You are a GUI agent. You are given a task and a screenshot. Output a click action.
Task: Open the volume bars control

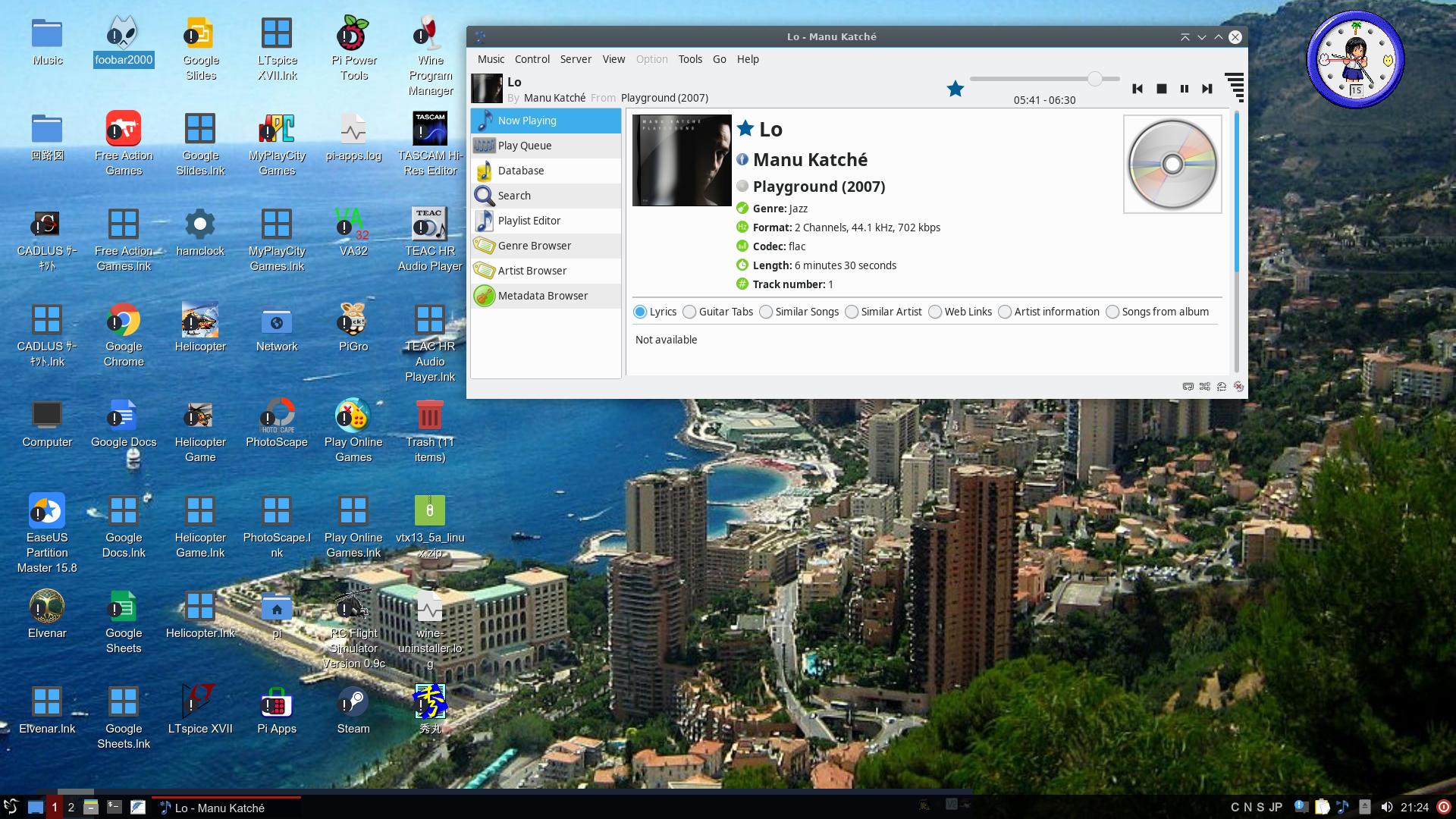1234,87
